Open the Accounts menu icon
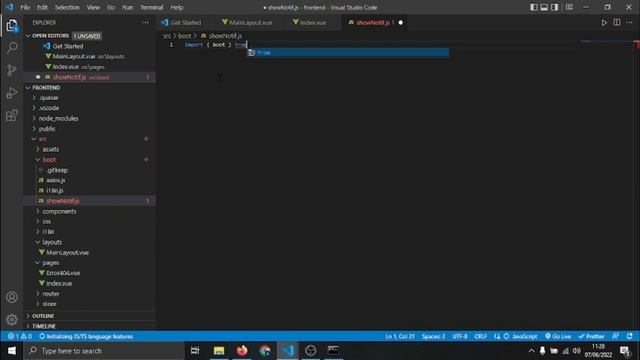 pos(12,297)
